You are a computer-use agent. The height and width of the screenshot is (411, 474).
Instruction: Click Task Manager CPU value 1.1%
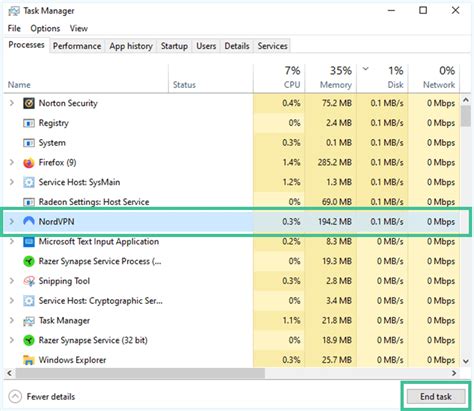[291, 321]
